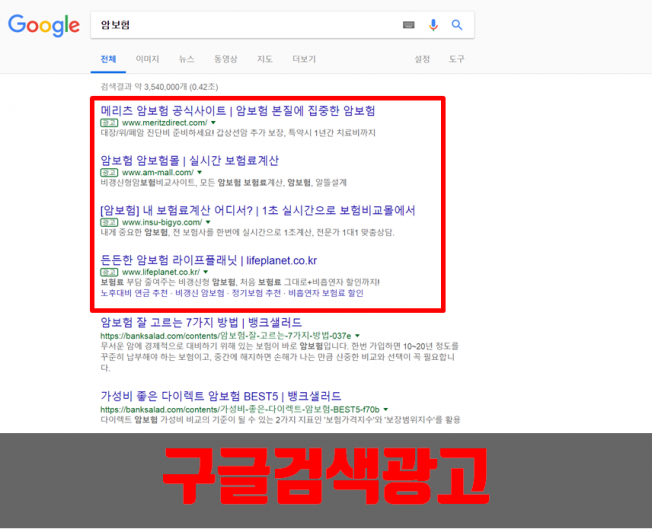This screenshot has height=529, width=652.
Task: Open [암보험] 내 보험료계산 어디서 link
Action: pos(258,210)
